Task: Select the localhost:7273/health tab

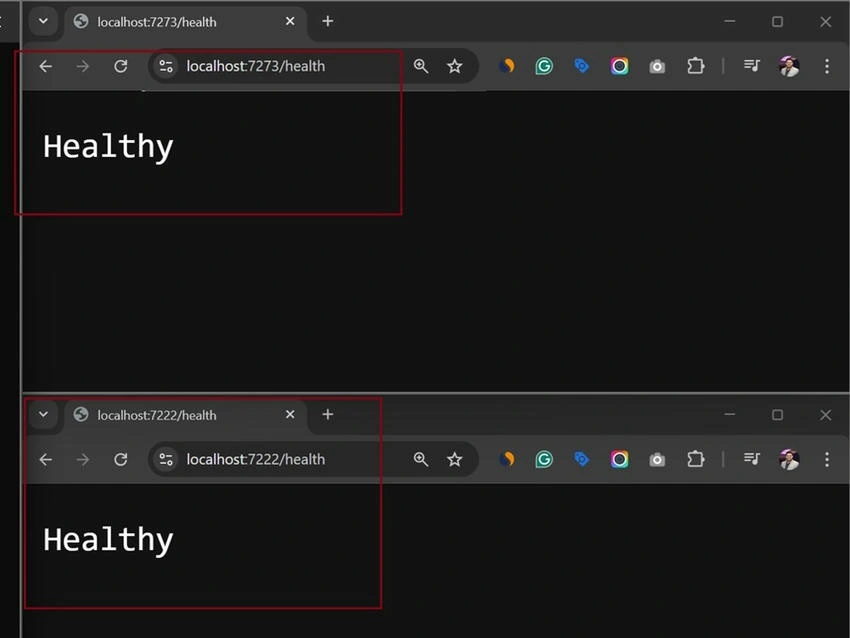Action: tap(185, 22)
